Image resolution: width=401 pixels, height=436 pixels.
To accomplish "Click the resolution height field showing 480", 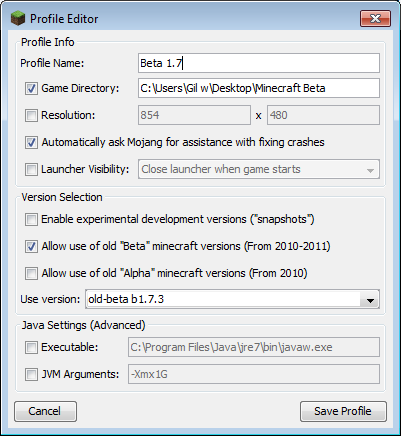I will tap(323, 115).
